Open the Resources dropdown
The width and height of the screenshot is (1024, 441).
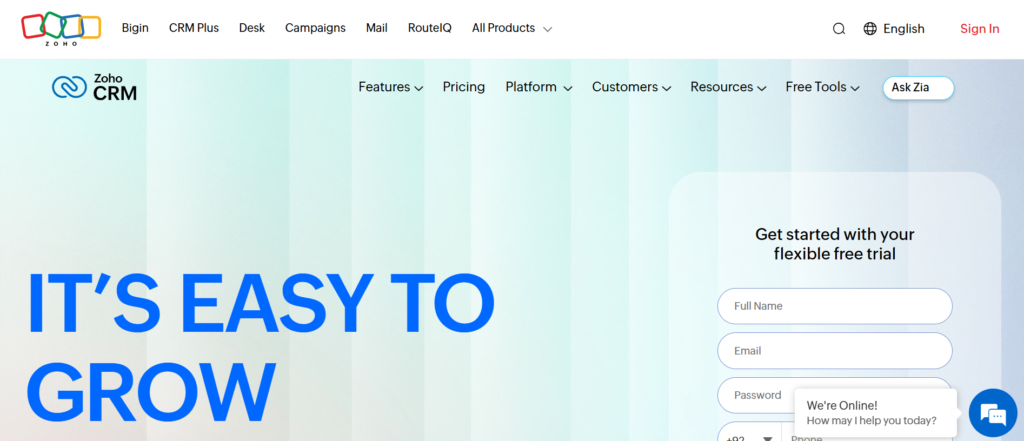pyautogui.click(x=728, y=87)
